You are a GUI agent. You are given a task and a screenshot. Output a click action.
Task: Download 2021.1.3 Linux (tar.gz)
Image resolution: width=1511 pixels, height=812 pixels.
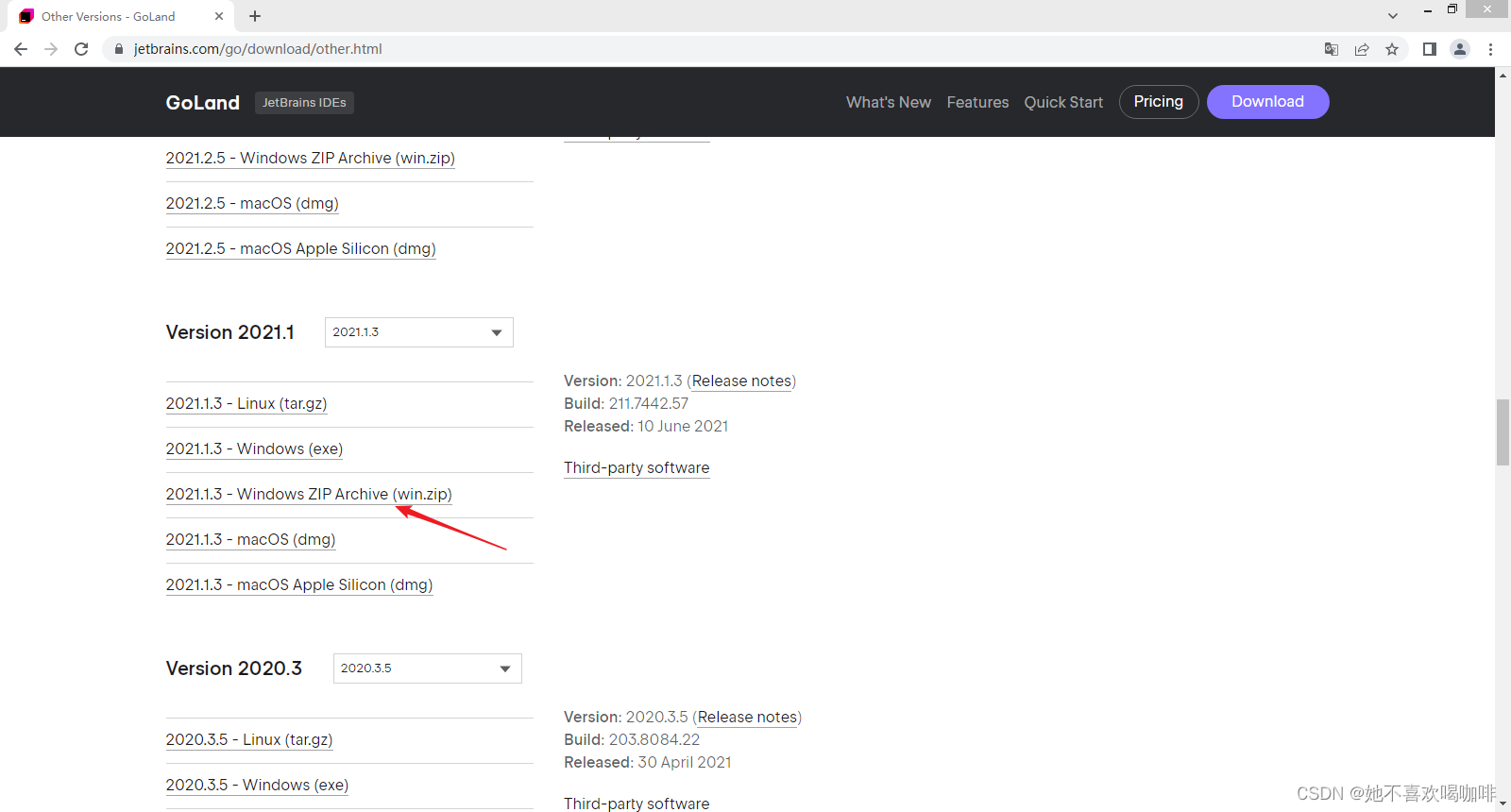click(246, 404)
